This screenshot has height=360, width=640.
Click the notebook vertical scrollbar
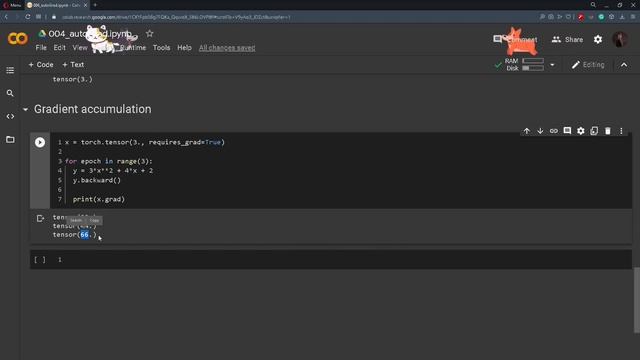(637, 300)
